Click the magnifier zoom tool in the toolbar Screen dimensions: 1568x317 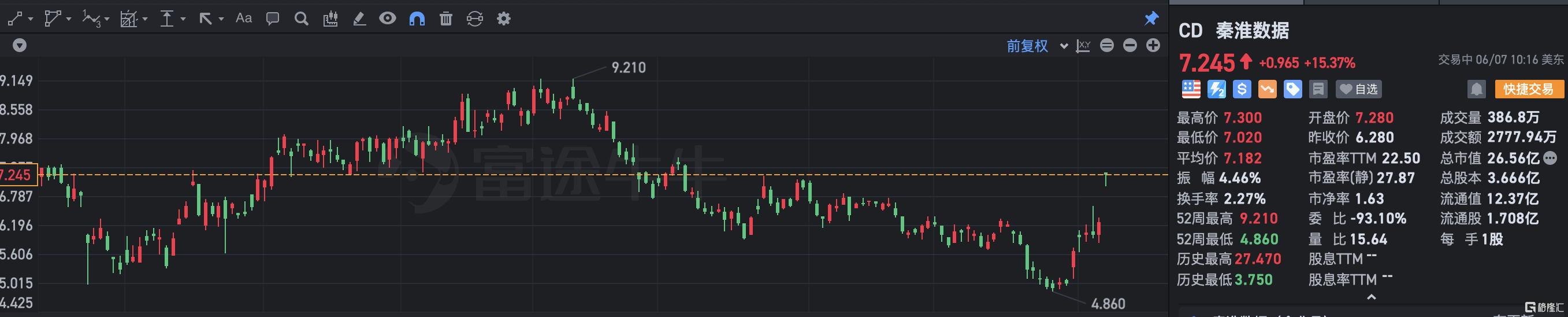point(302,19)
